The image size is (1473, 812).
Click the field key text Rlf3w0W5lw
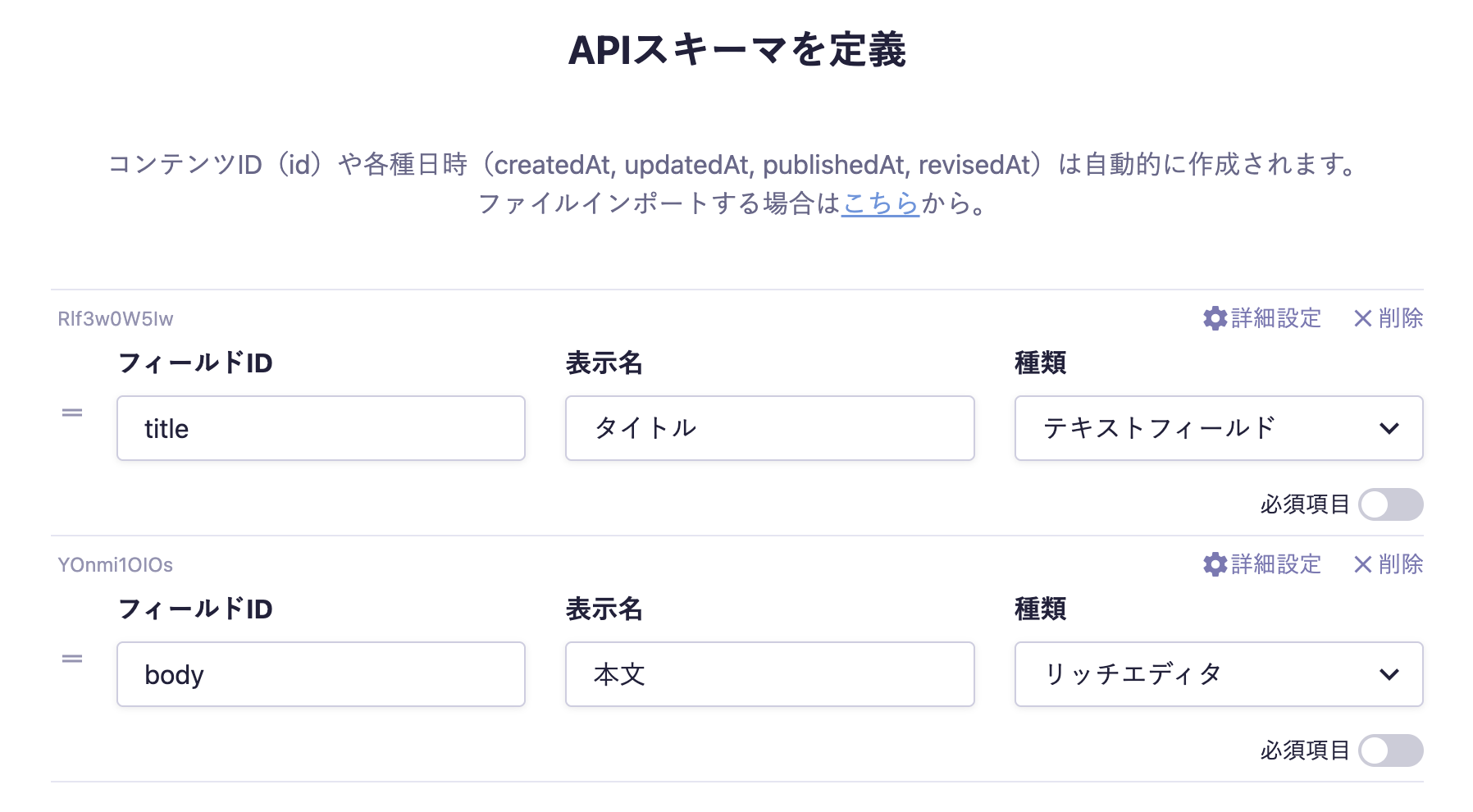pos(116,319)
